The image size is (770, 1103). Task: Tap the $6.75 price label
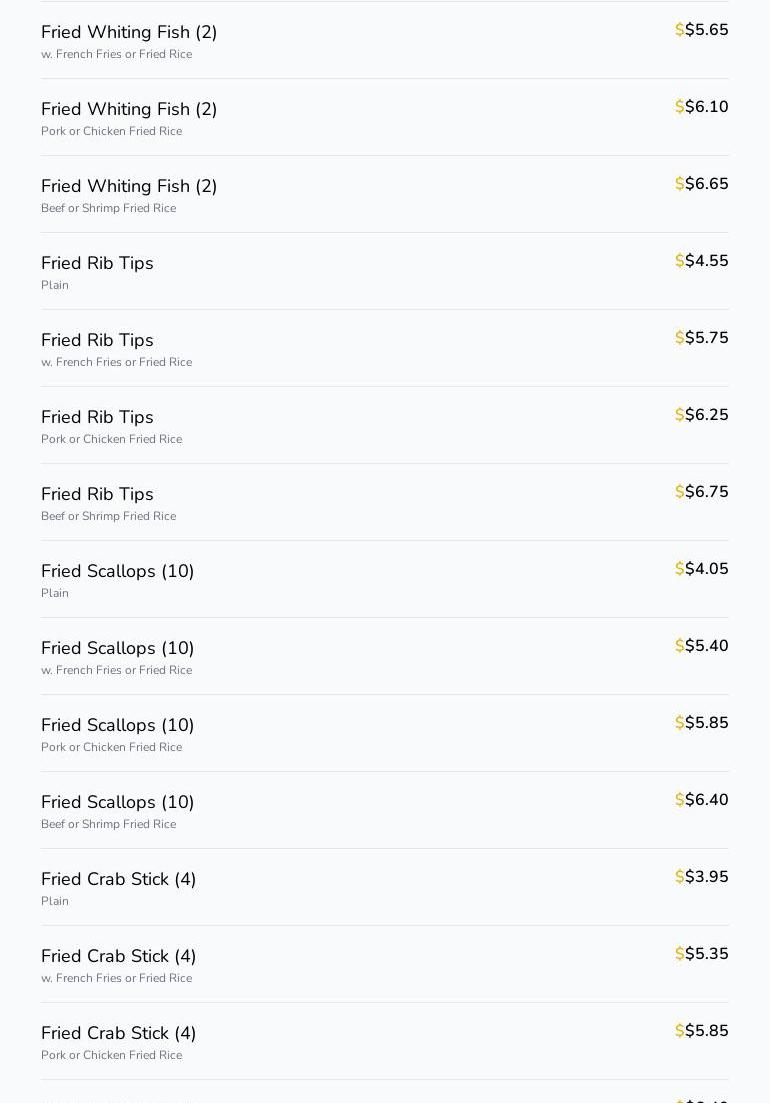coord(702,492)
